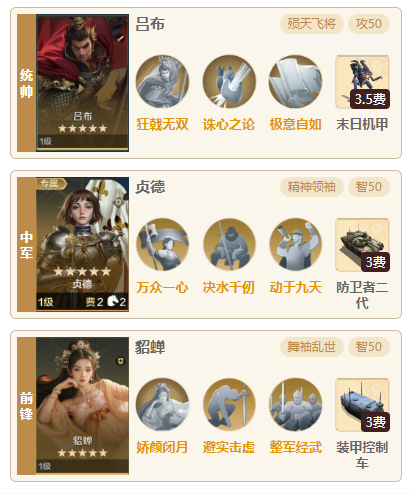Image resolution: width=410 pixels, height=494 pixels.
Task: Click the 狂戟无双 skill icon
Action: coord(162,82)
